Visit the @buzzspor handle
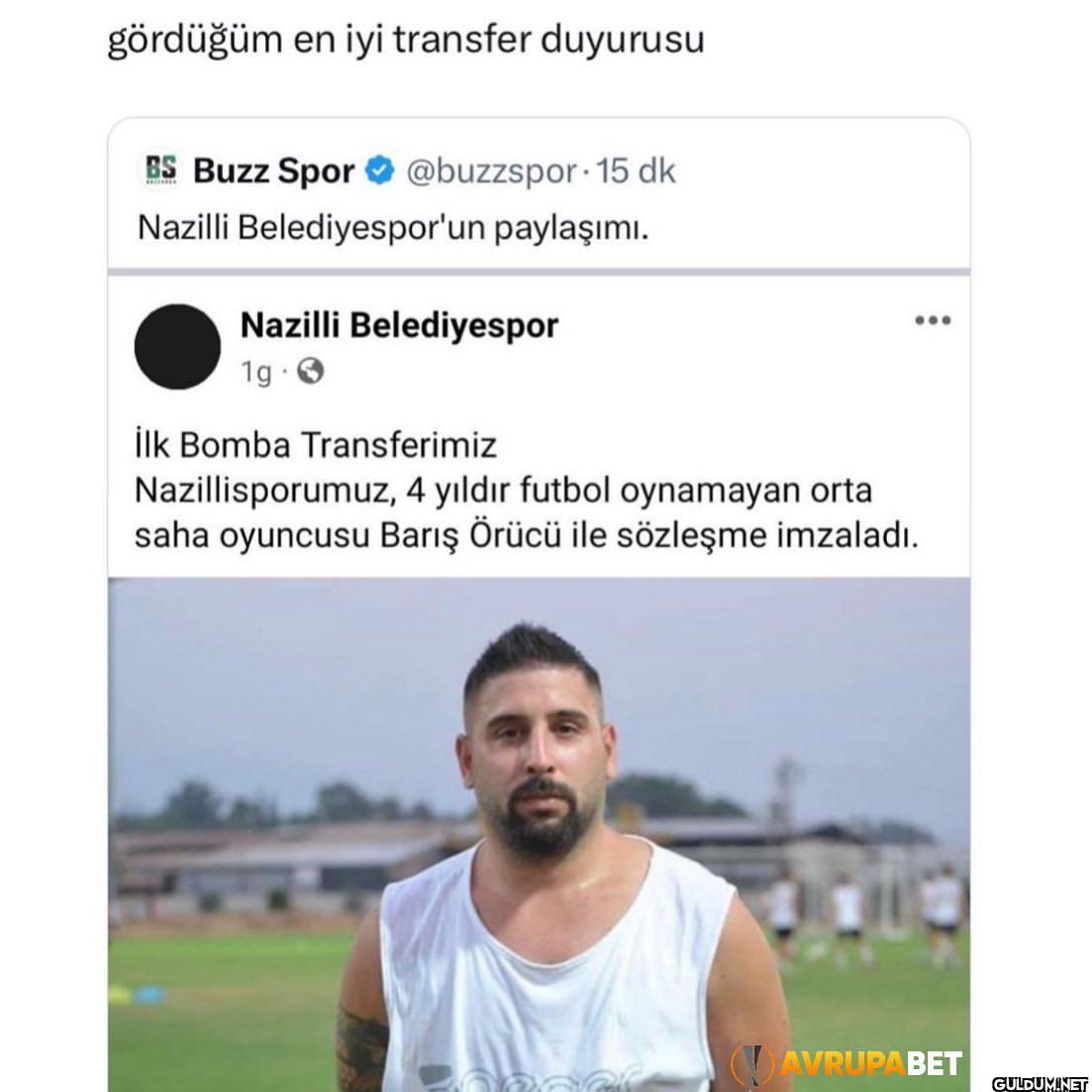Viewport: 1092px width, 1092px height. click(x=492, y=171)
